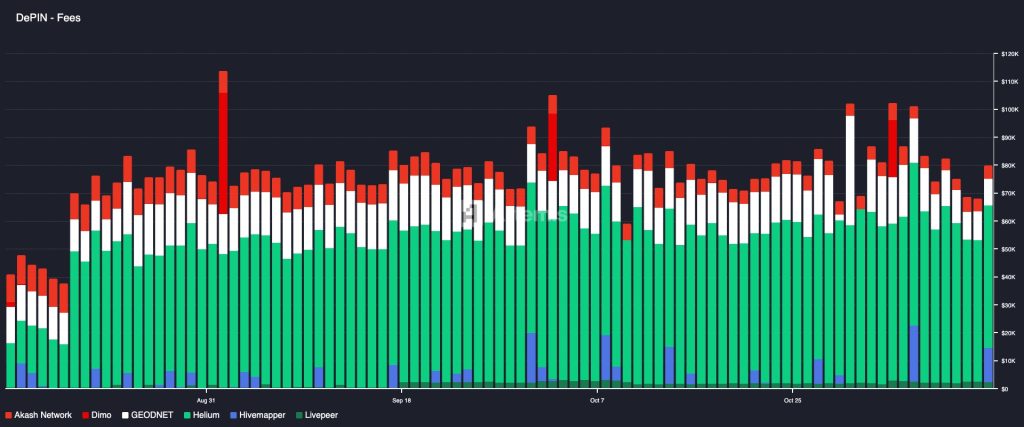This screenshot has height=427, width=1024.
Task: Toggle the GEODNET legend label
Action: pyautogui.click(x=152, y=414)
